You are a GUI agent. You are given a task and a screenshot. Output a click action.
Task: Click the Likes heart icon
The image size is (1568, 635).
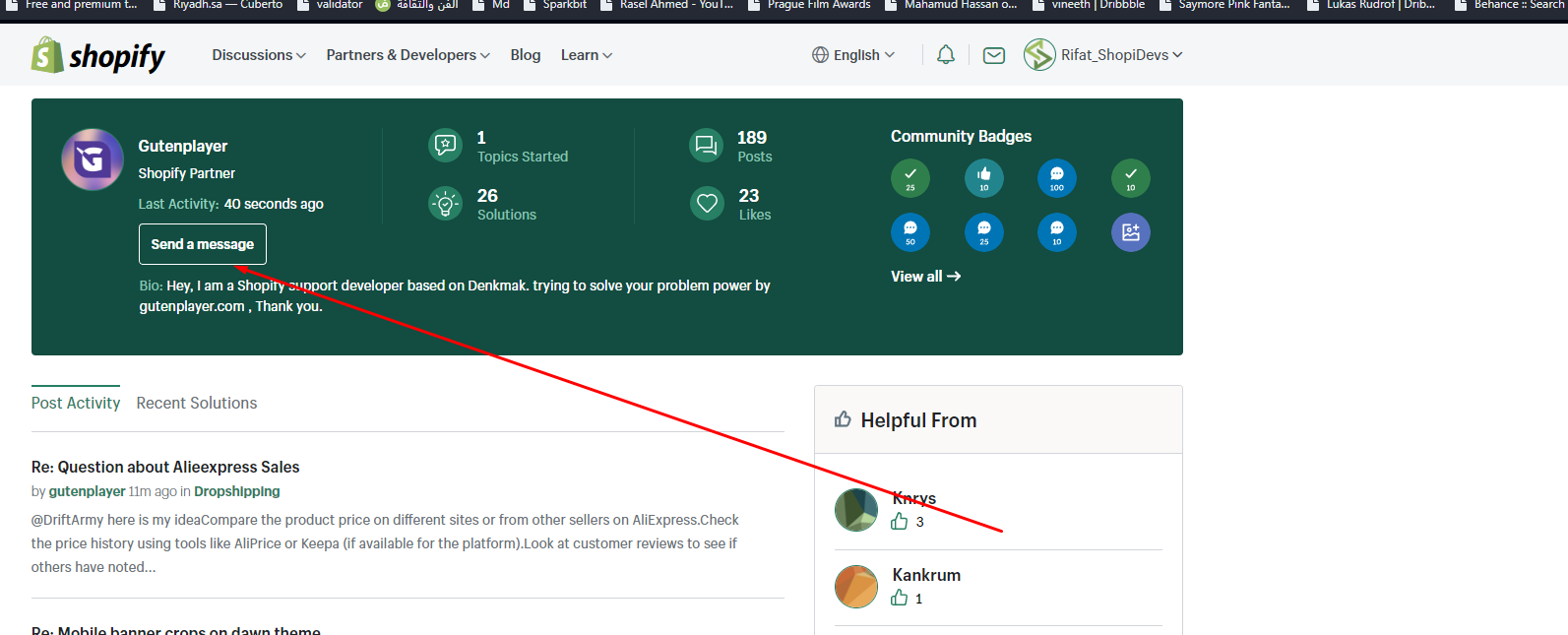707,204
